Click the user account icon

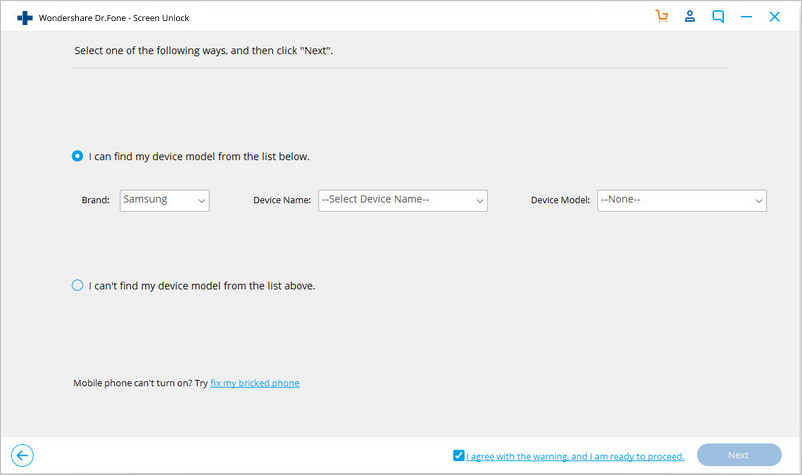click(x=689, y=17)
